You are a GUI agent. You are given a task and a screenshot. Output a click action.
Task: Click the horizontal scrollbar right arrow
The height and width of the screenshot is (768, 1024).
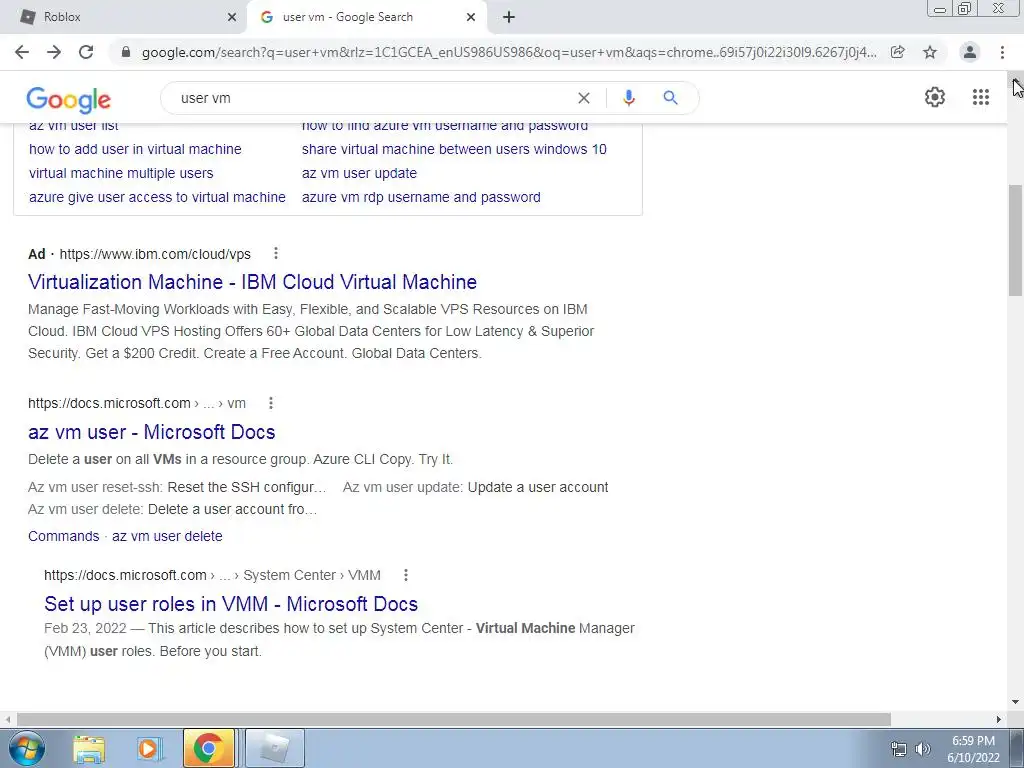tap(999, 719)
